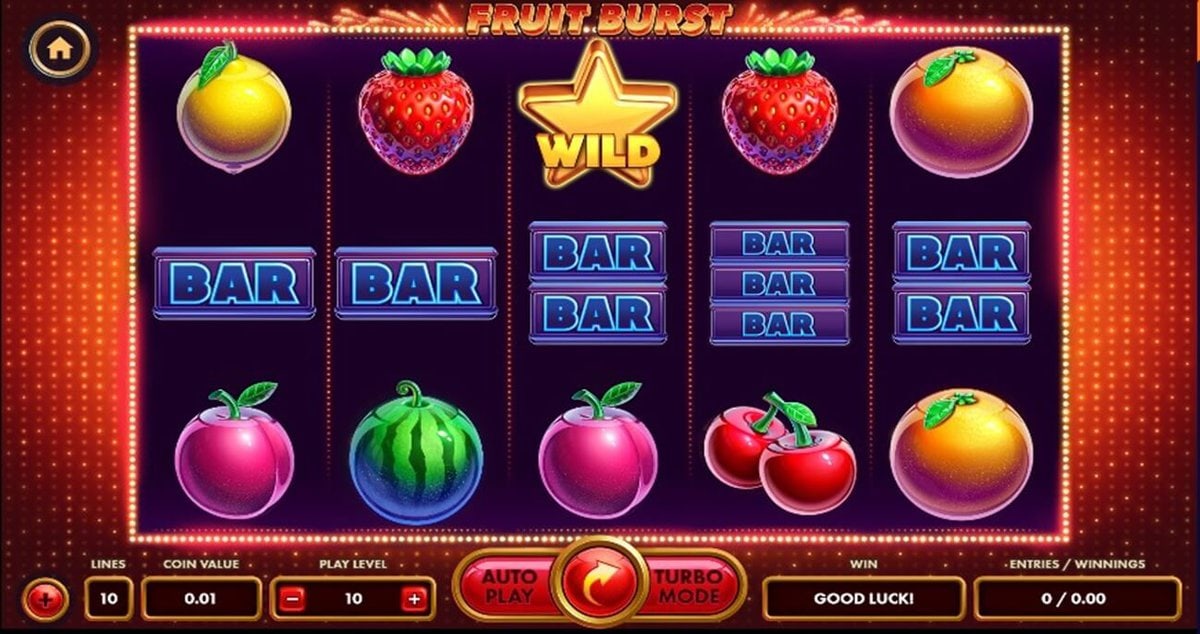Decrease play level with minus button

click(x=292, y=600)
